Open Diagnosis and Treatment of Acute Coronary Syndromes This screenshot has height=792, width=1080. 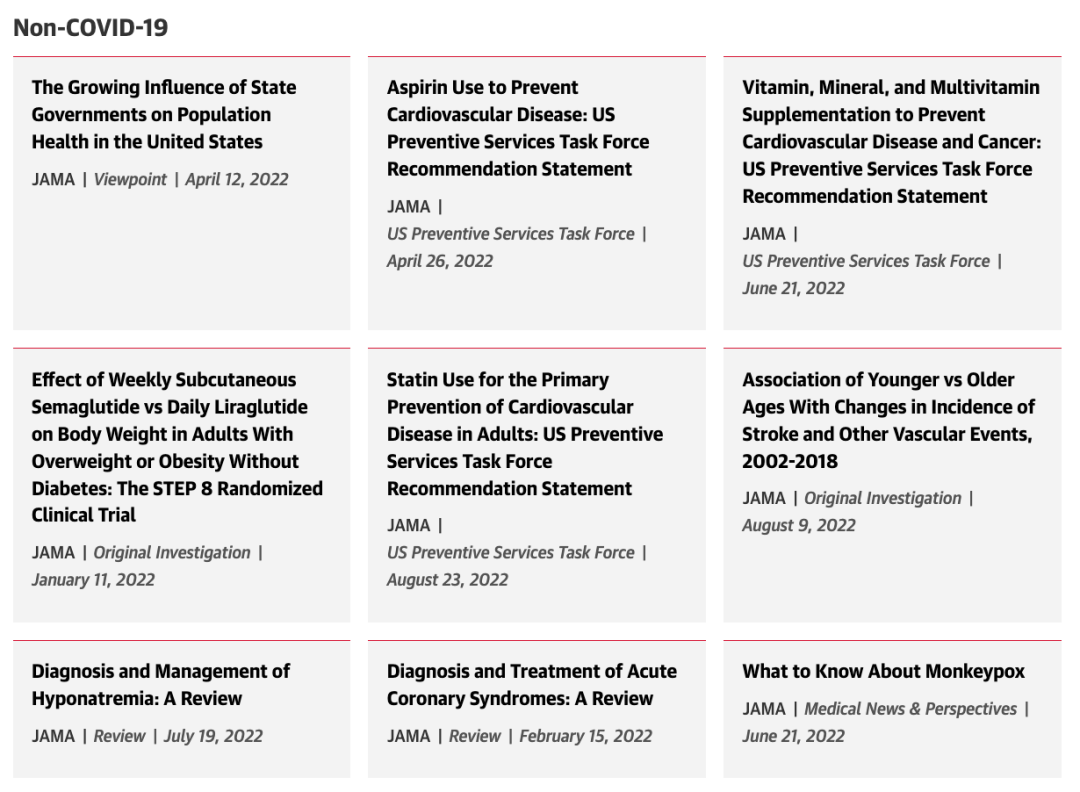(532, 685)
